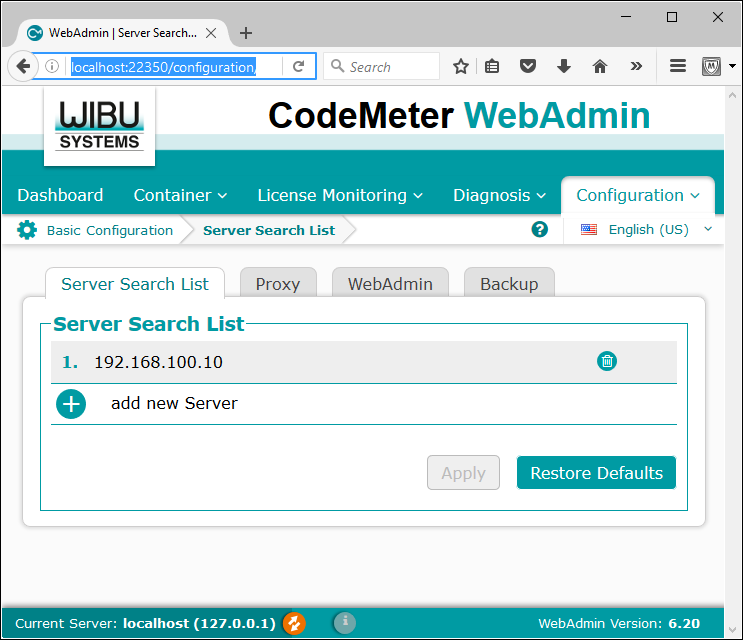Delete server 192.168.100.10 with trash icon
This screenshot has width=743, height=640.
(x=606, y=362)
